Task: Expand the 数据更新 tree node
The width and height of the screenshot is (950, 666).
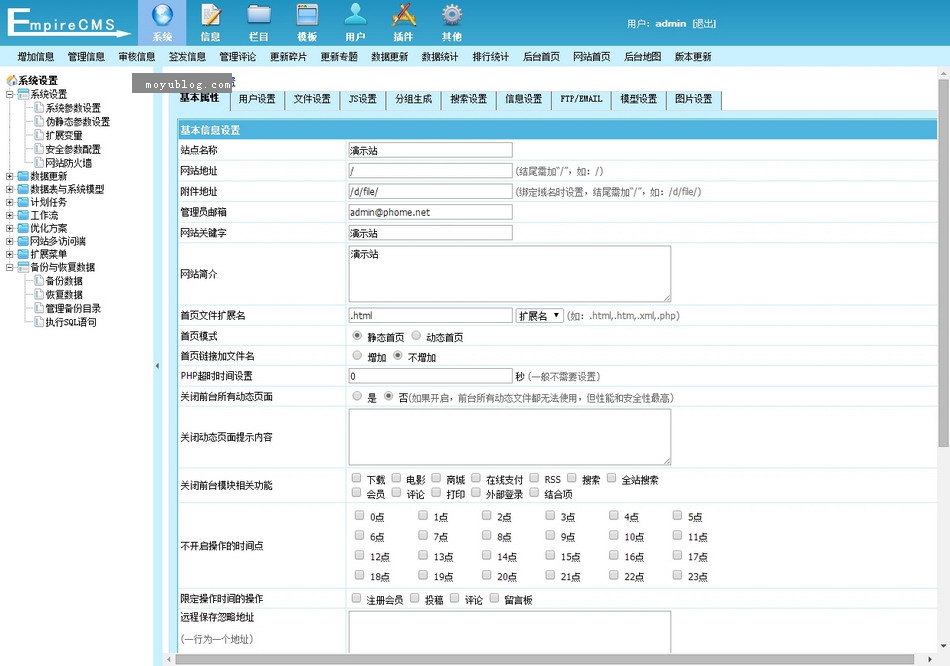Action: point(10,176)
